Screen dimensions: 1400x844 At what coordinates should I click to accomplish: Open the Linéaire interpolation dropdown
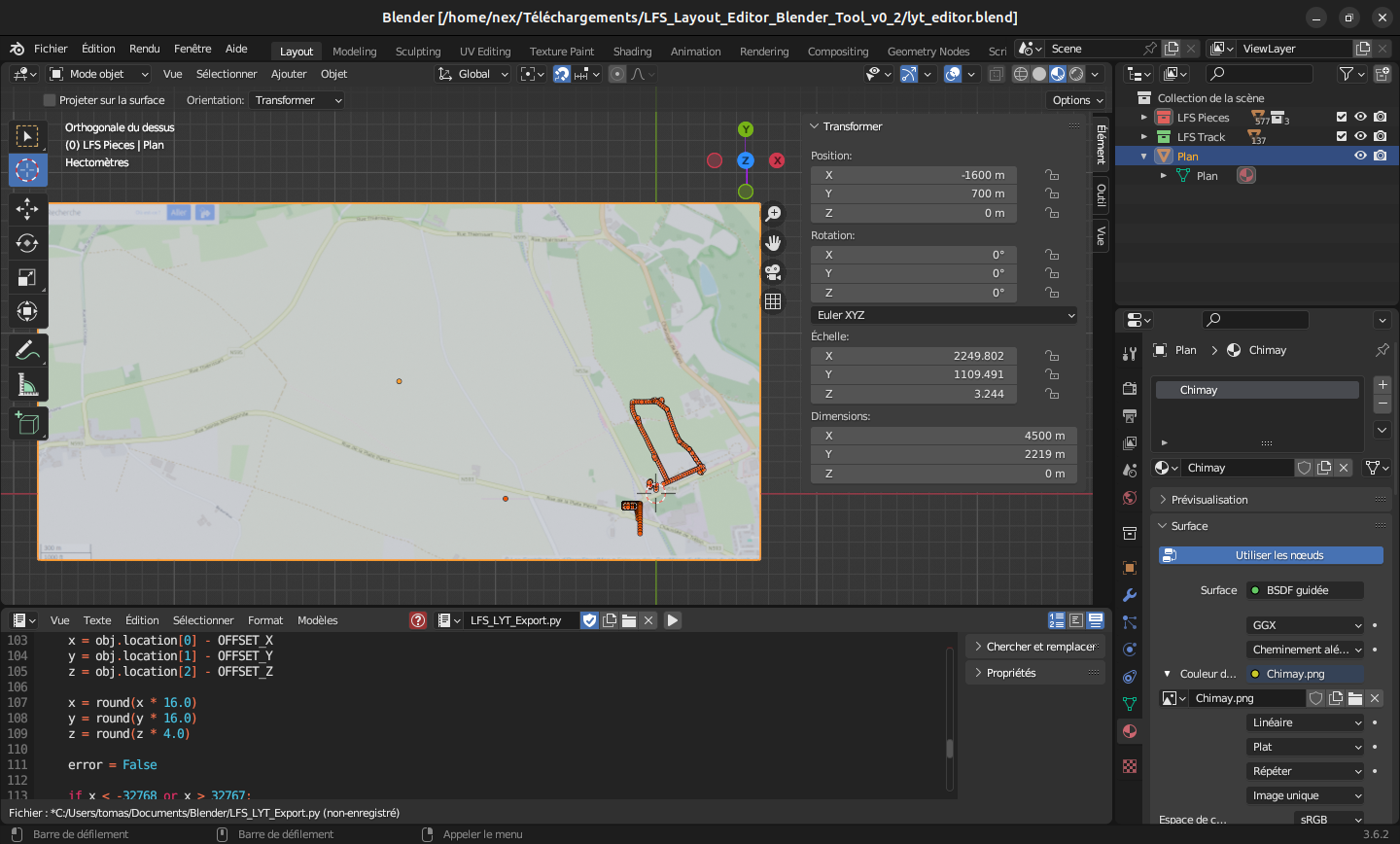[1307, 722]
